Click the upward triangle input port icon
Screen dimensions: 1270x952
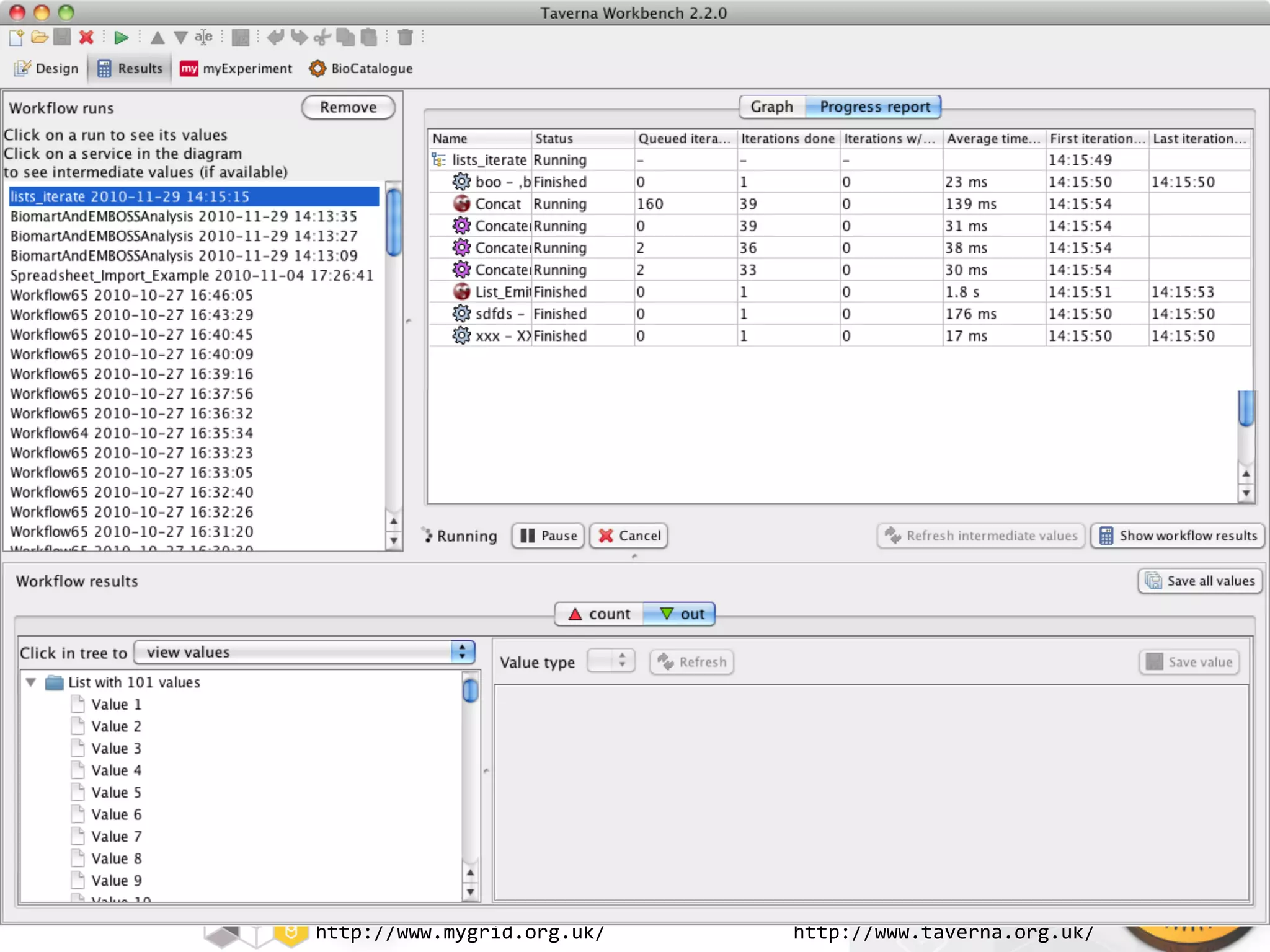click(158, 38)
